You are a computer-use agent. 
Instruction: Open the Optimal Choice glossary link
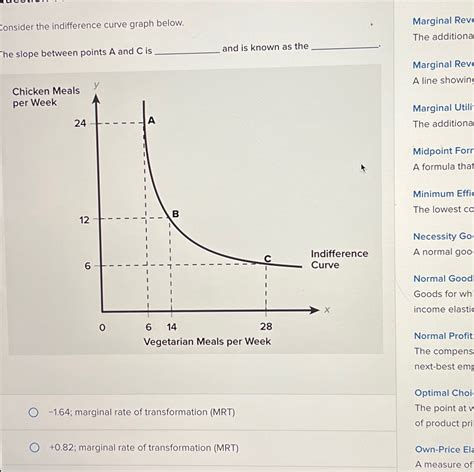[444, 393]
